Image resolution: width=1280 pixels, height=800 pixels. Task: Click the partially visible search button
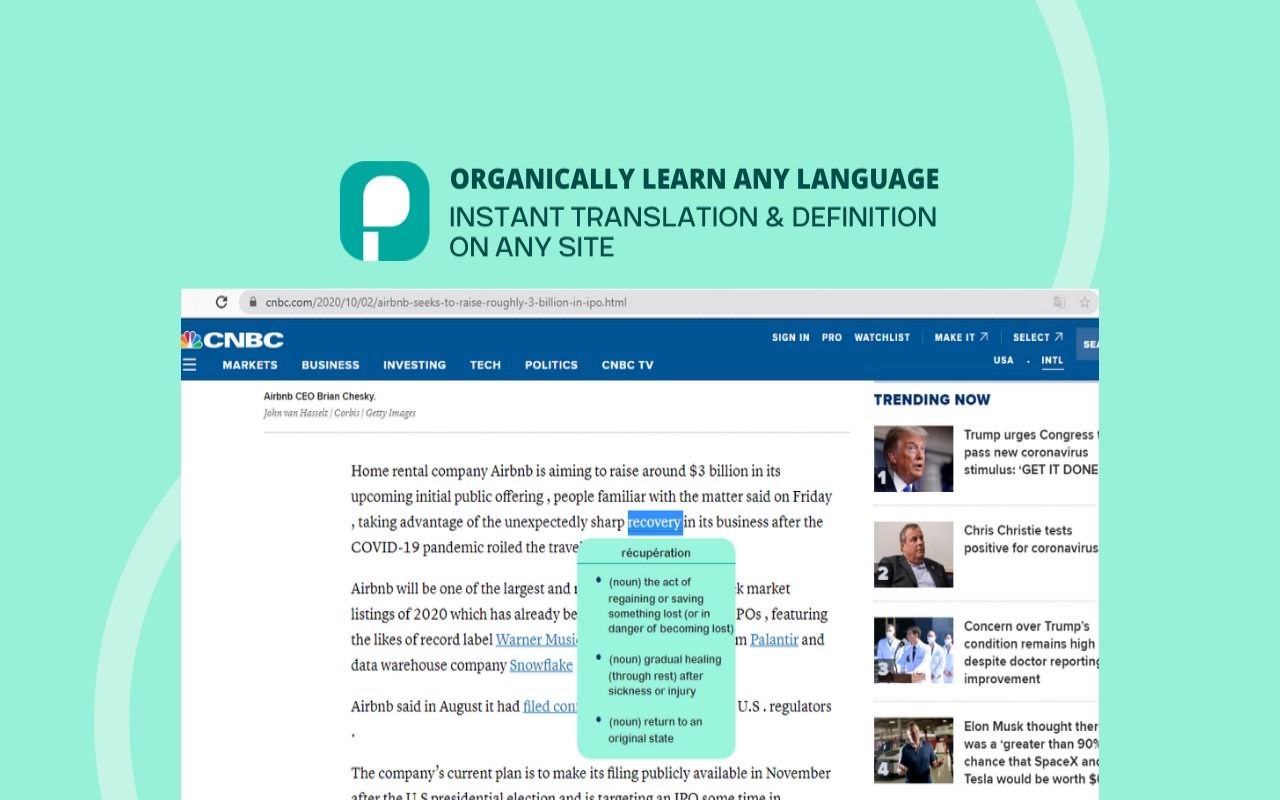coord(1087,344)
